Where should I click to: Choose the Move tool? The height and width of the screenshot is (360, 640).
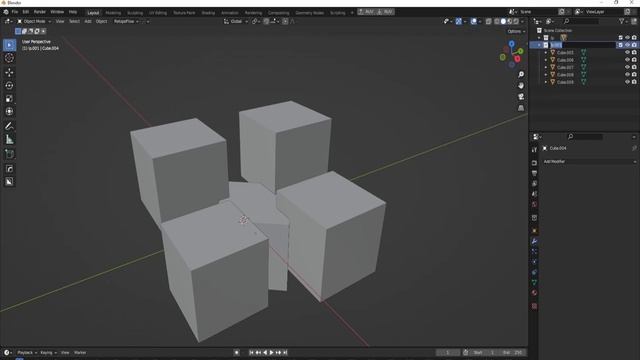(x=9, y=72)
